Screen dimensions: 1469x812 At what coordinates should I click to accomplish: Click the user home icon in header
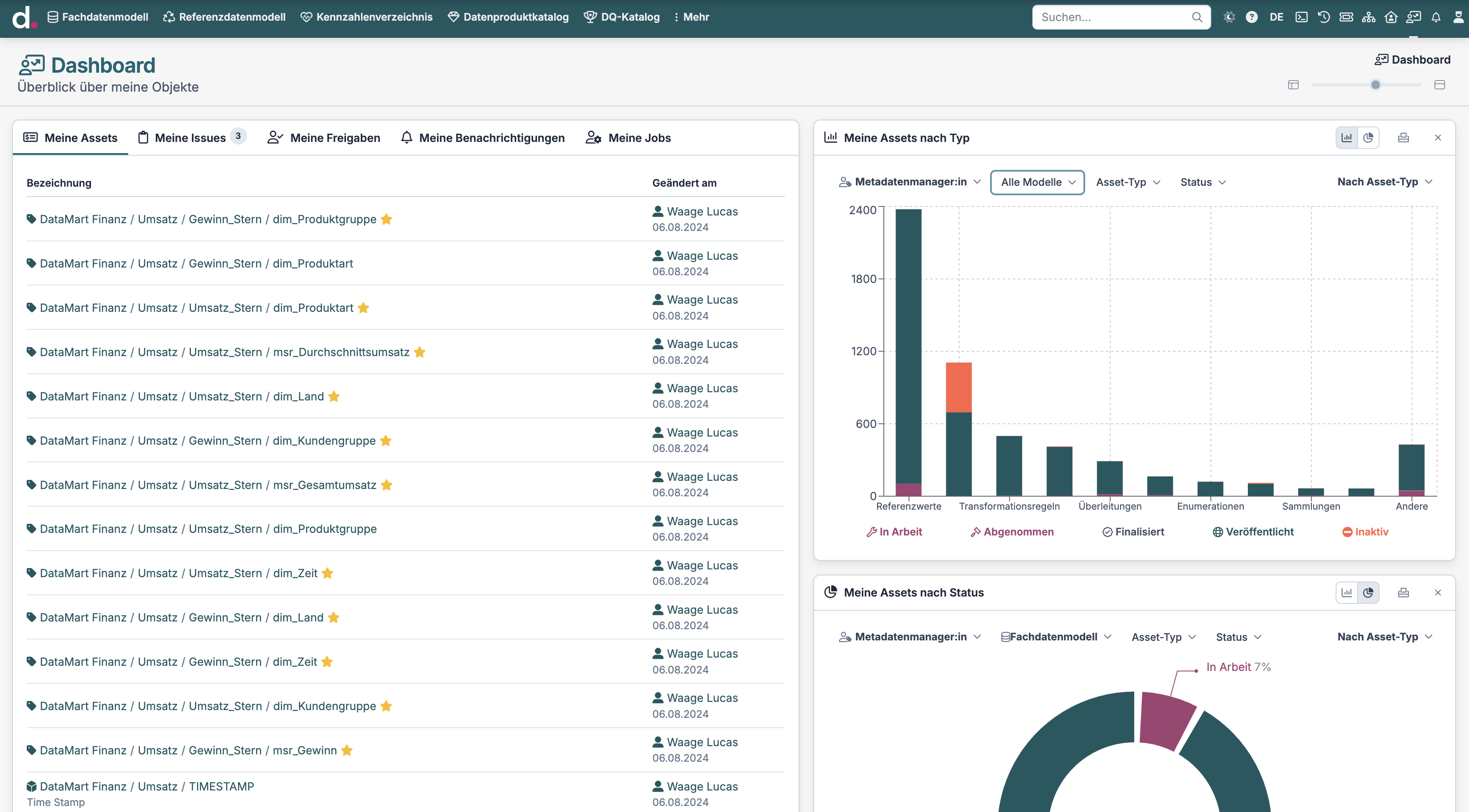click(1391, 17)
